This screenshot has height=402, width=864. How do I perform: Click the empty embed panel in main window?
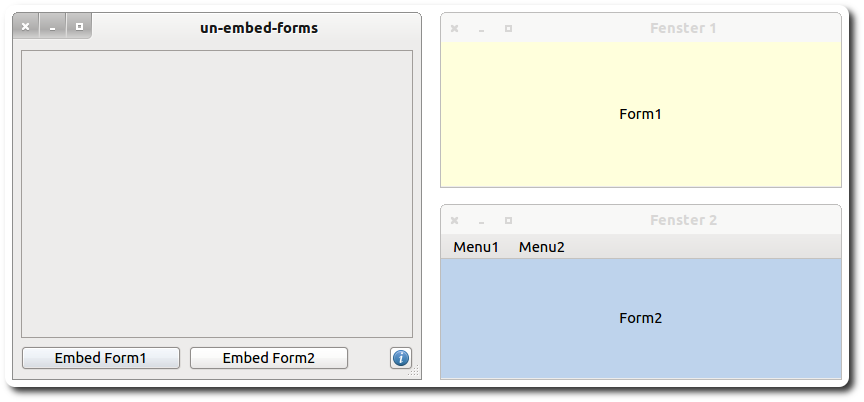pyautogui.click(x=217, y=193)
